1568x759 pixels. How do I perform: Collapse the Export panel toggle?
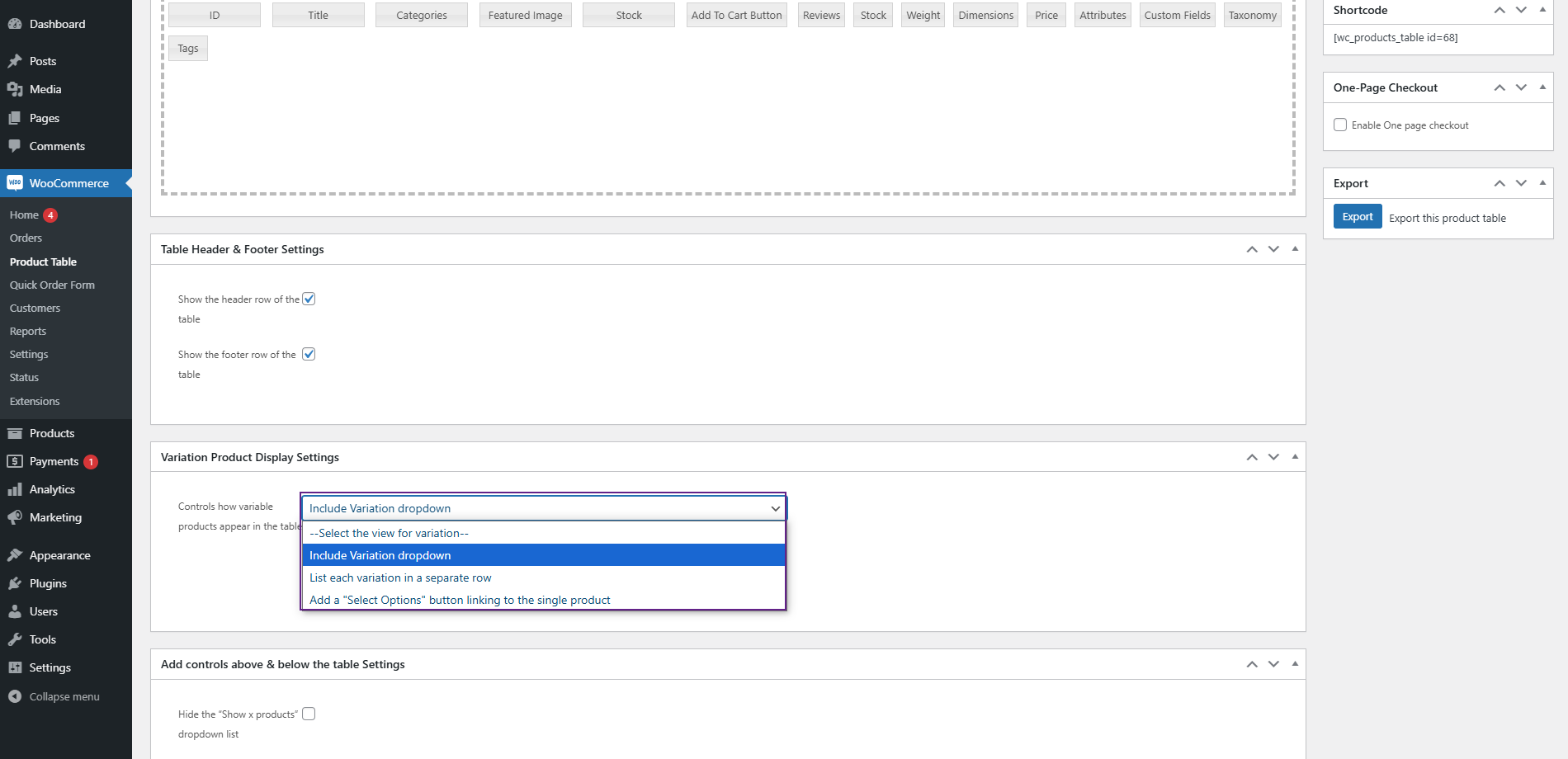(x=1542, y=183)
